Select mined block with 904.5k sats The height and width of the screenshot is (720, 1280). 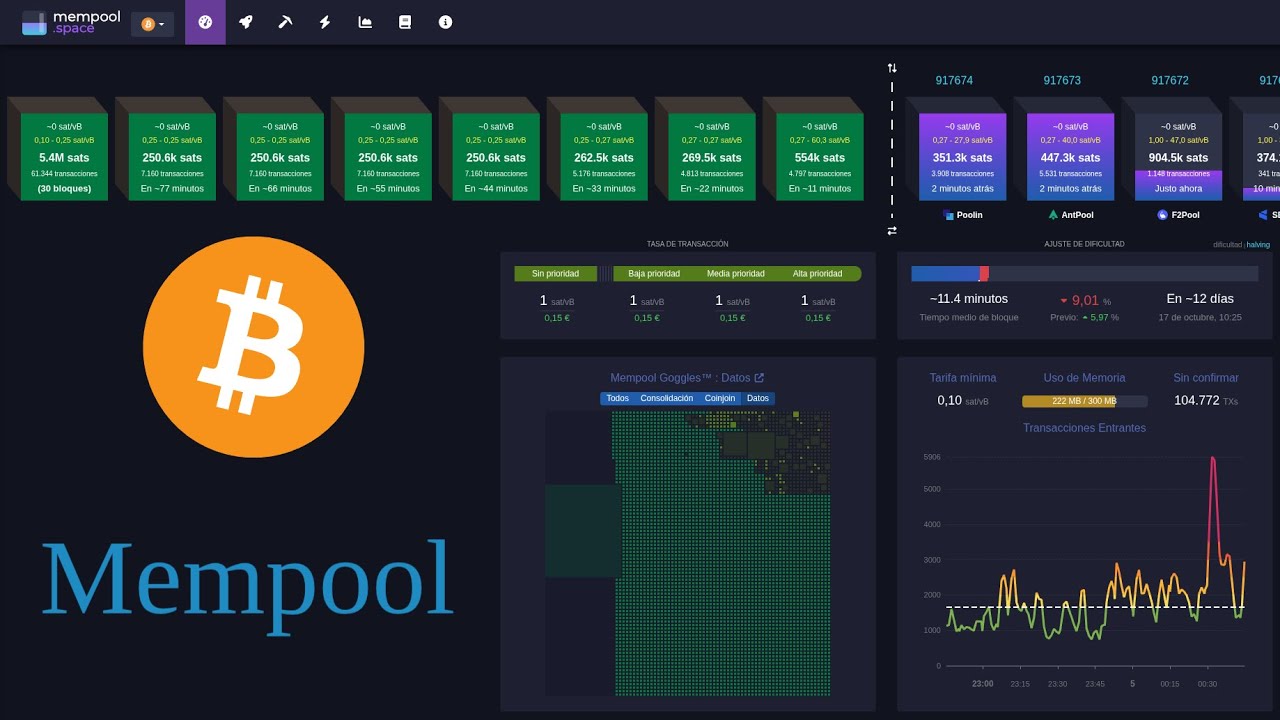[x=1178, y=157]
